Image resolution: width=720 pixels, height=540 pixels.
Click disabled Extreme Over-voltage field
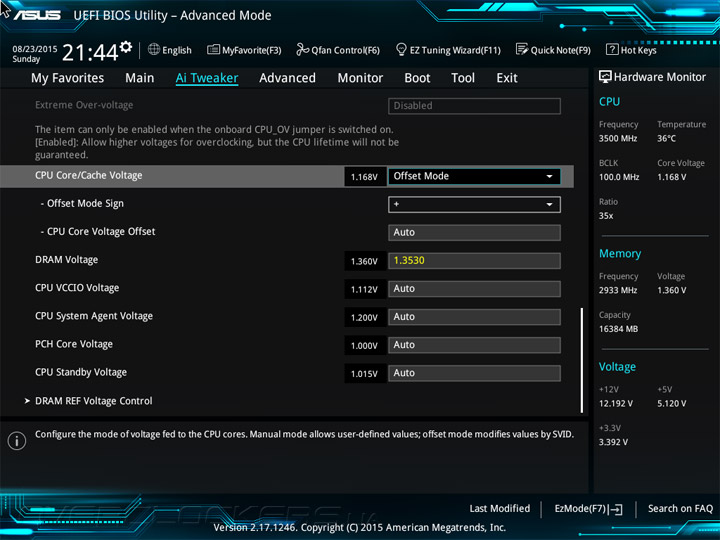pos(474,106)
